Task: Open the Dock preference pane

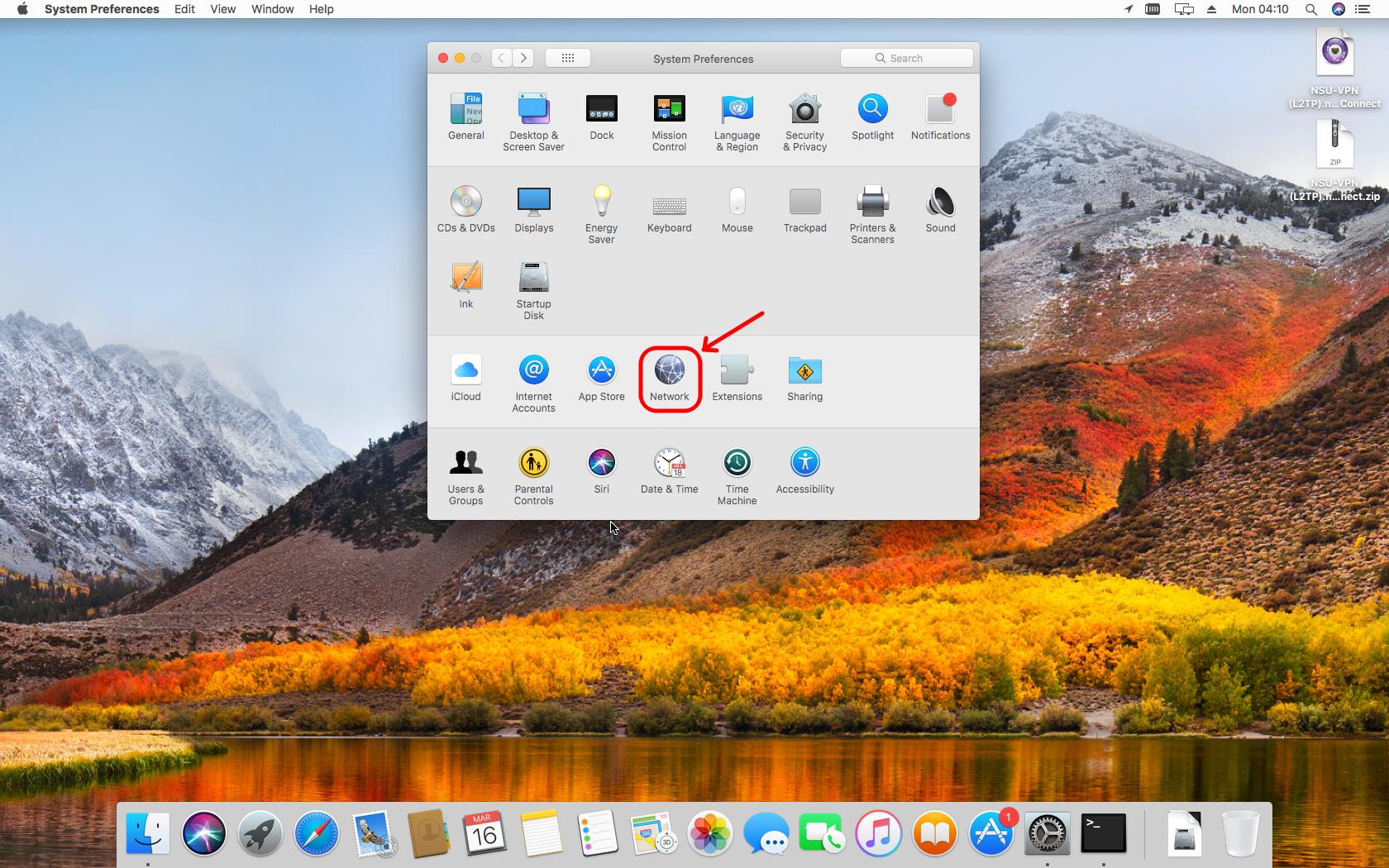Action: tap(601, 117)
